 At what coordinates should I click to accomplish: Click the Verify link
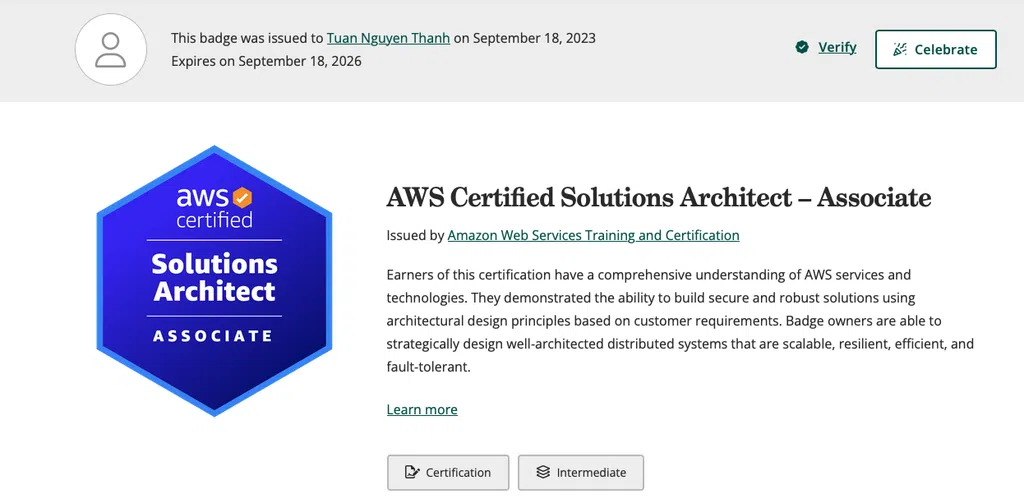pyautogui.click(x=837, y=47)
